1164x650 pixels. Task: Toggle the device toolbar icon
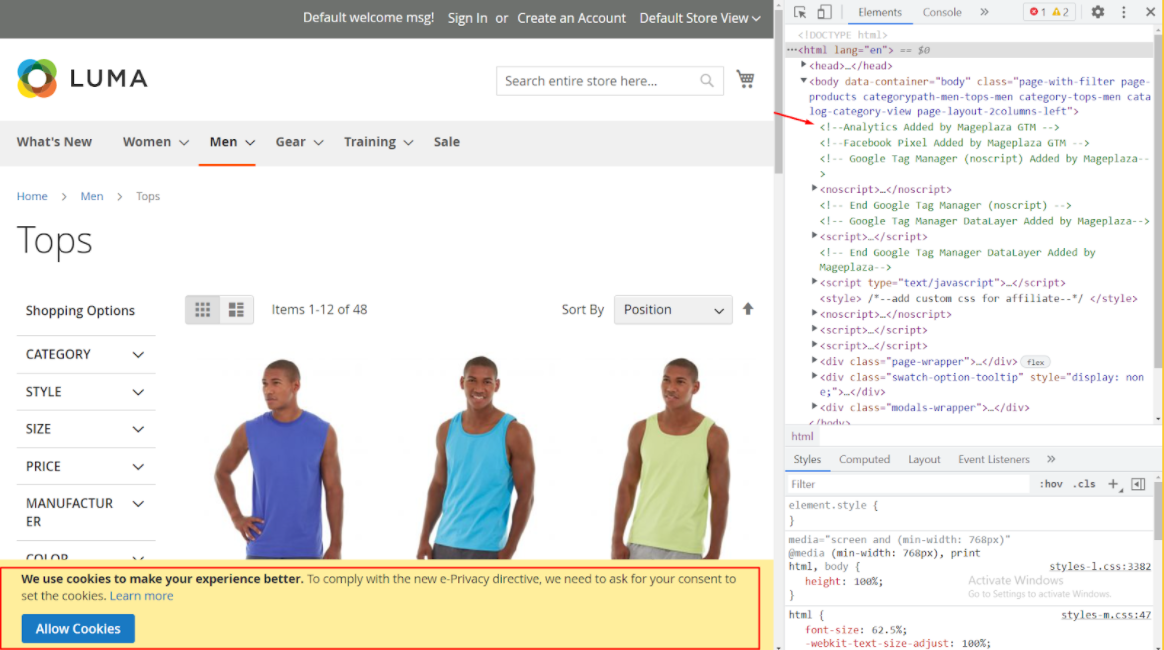point(824,12)
